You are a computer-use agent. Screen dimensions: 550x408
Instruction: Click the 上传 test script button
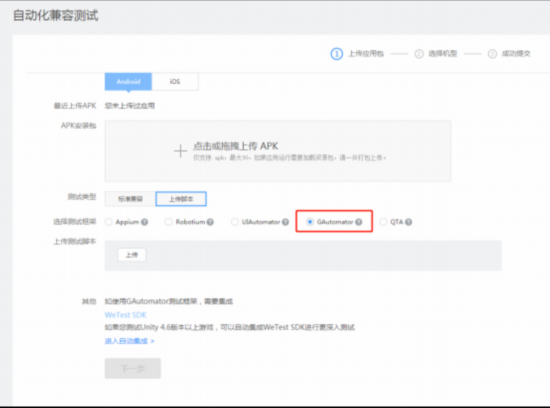[x=132, y=255]
